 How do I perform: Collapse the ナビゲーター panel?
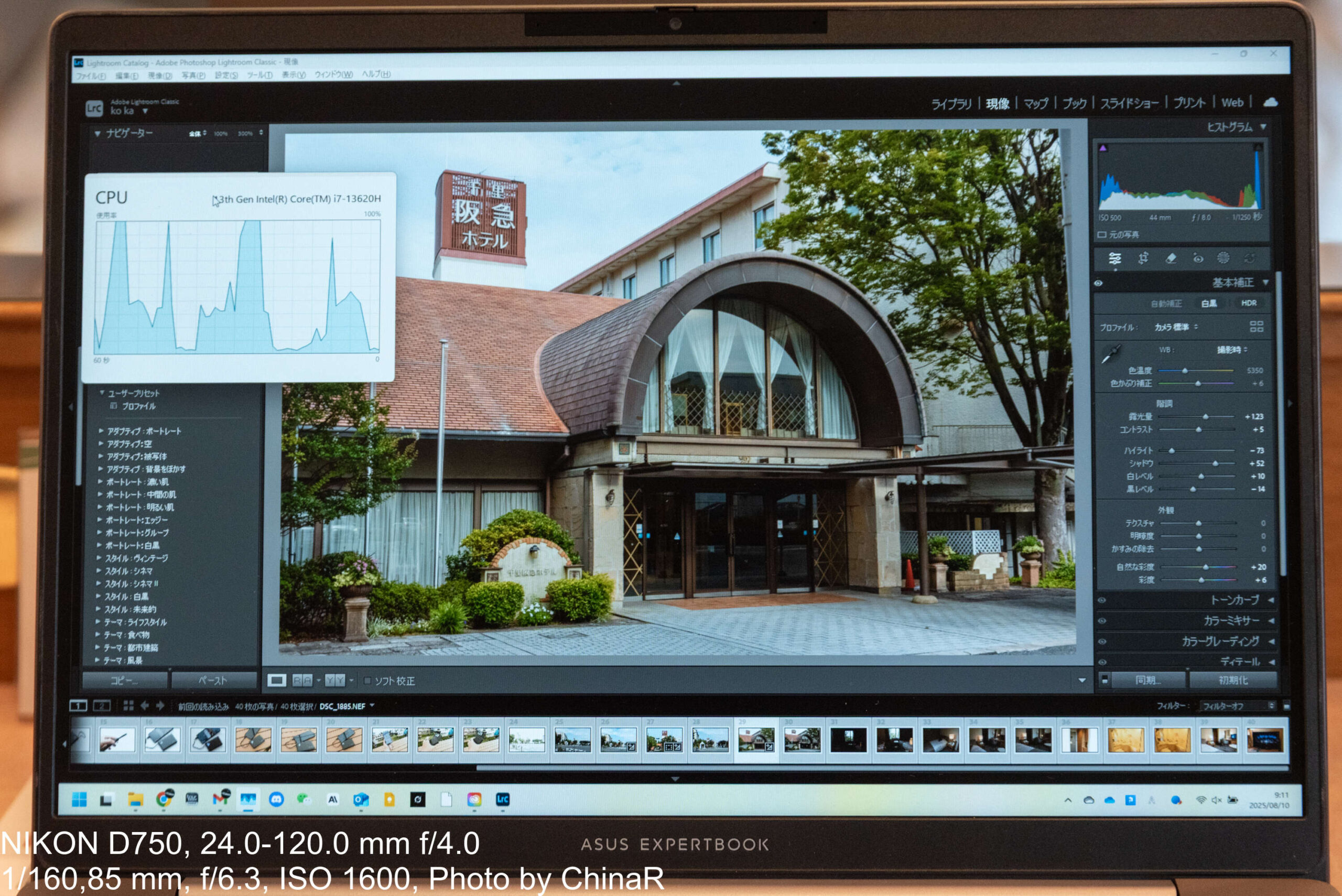(x=98, y=133)
